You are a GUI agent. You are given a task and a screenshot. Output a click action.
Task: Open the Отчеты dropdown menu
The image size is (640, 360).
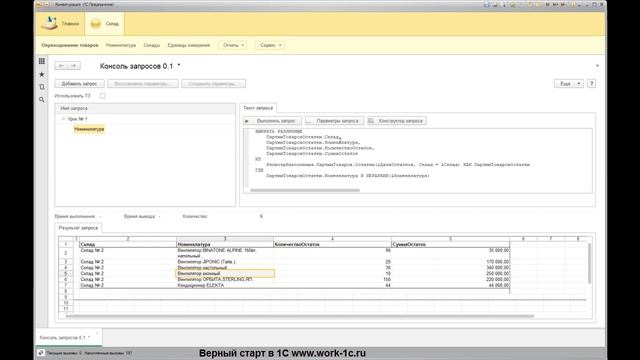pos(233,45)
